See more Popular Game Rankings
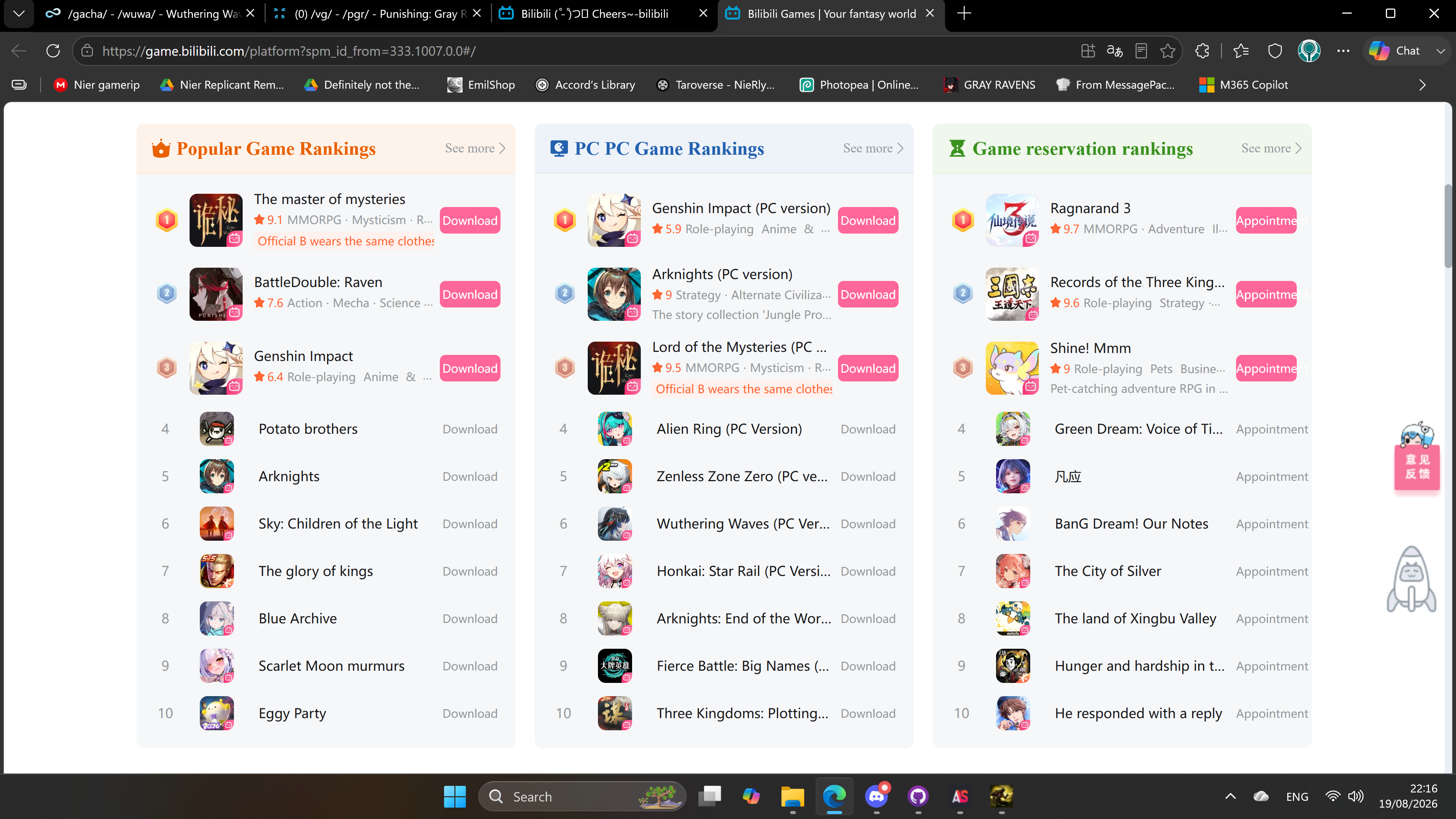1456x819 pixels. click(475, 148)
